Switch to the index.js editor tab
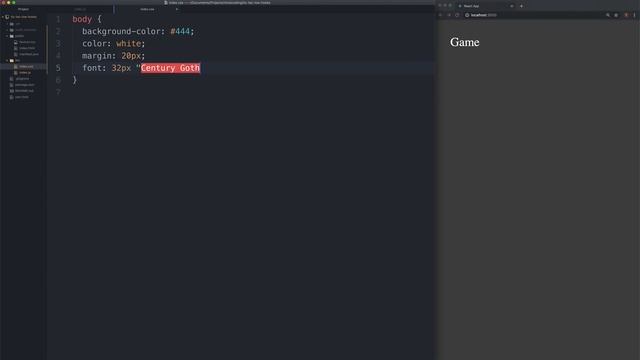 click(x=80, y=9)
